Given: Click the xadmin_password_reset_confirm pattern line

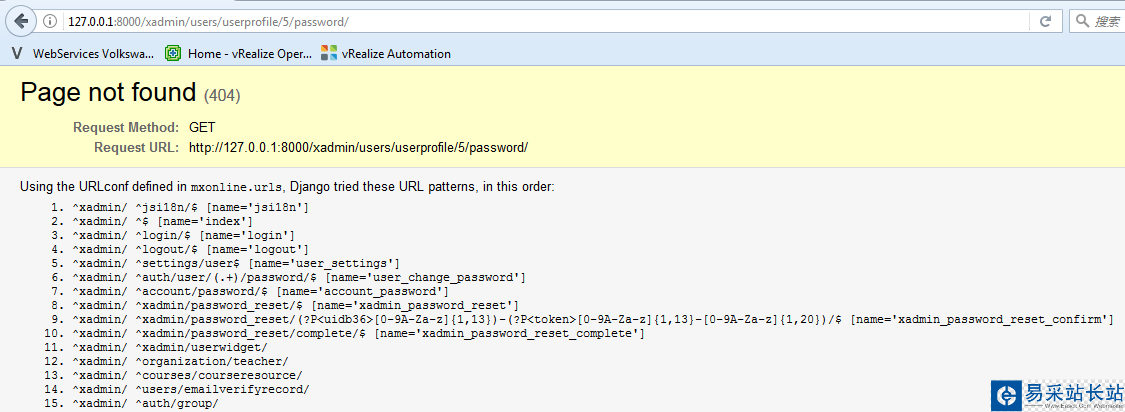Looking at the screenshot, I should pos(592,319).
